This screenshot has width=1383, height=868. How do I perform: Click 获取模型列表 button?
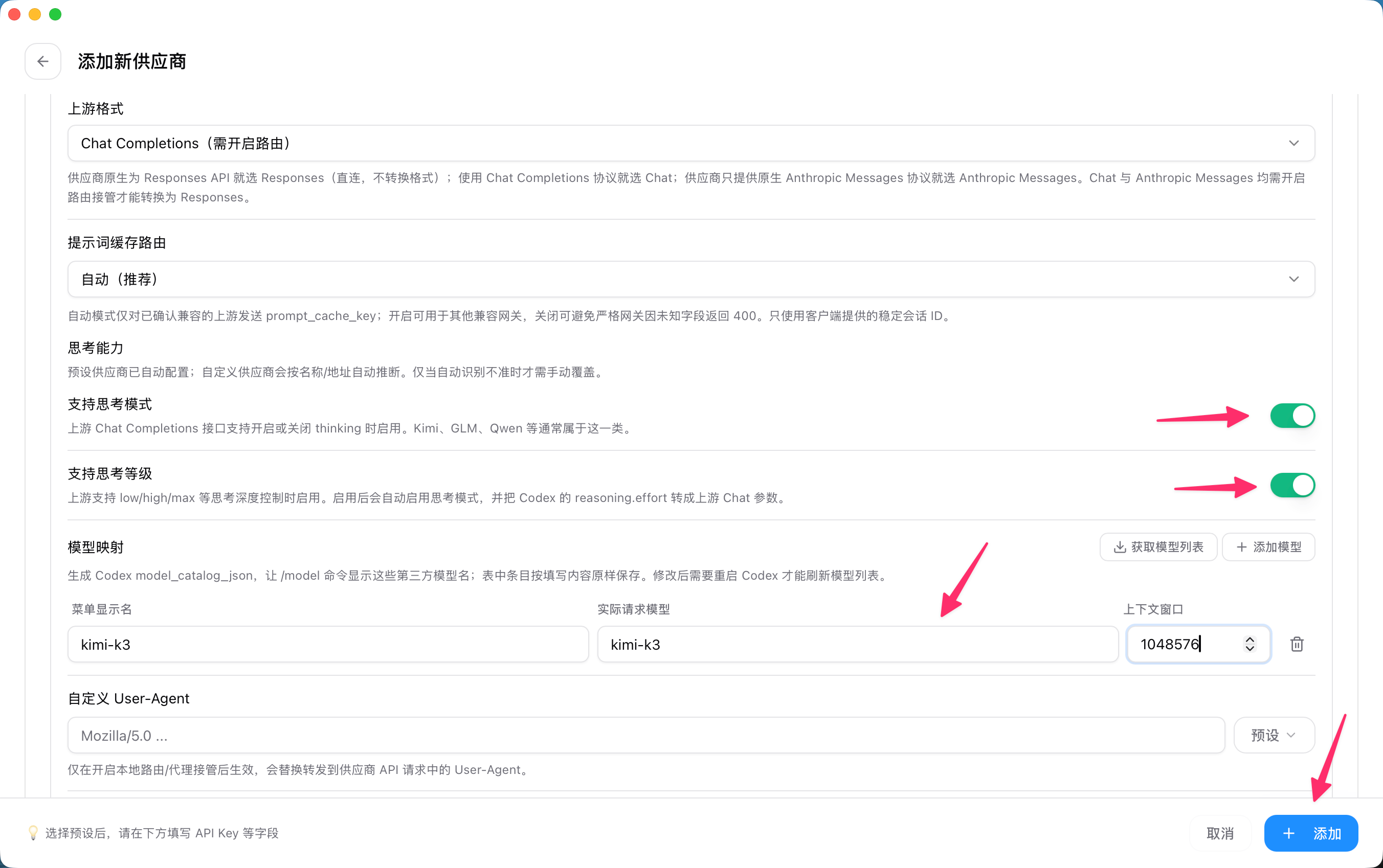coord(1158,547)
